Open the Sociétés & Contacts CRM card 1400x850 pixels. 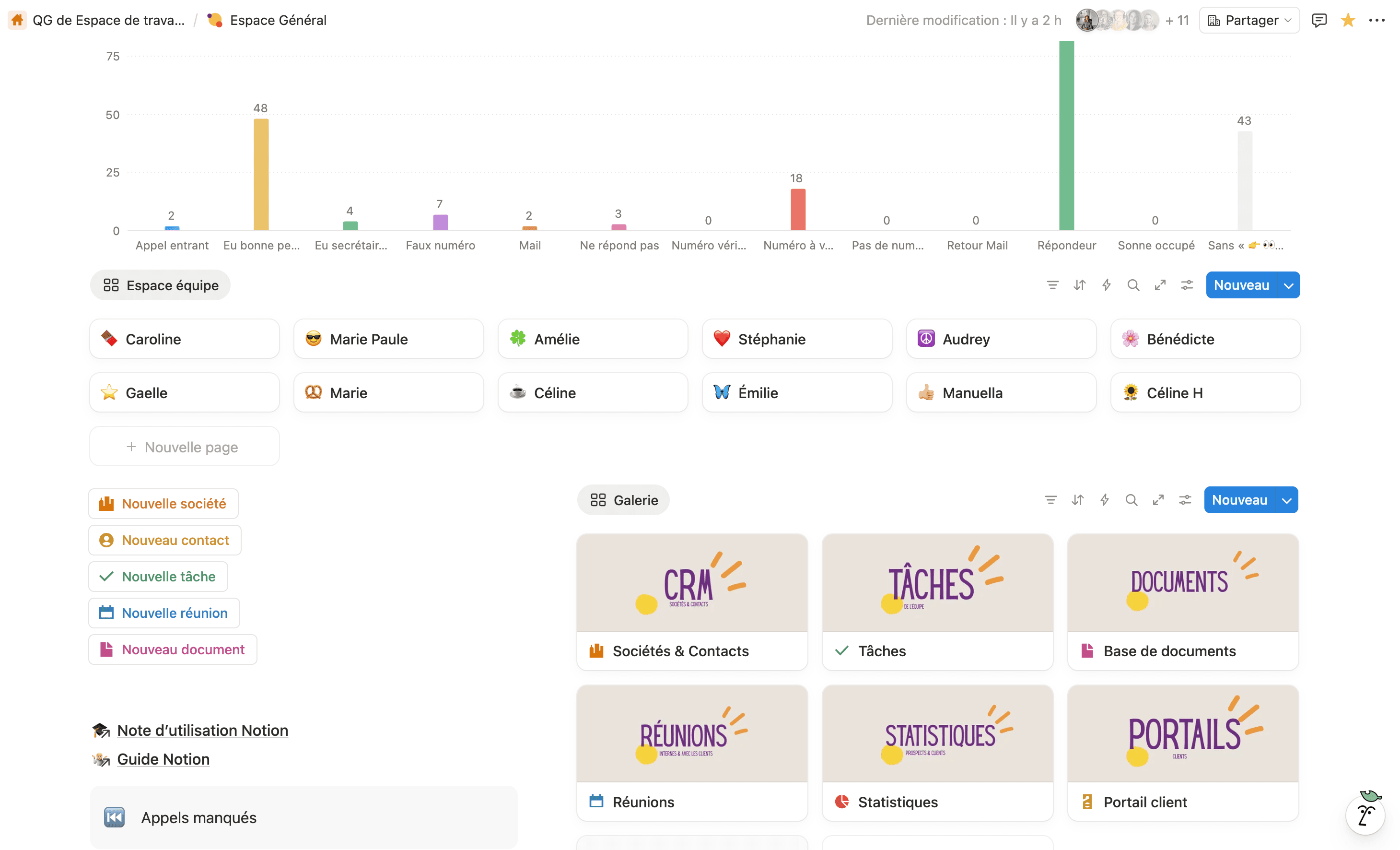point(691,602)
